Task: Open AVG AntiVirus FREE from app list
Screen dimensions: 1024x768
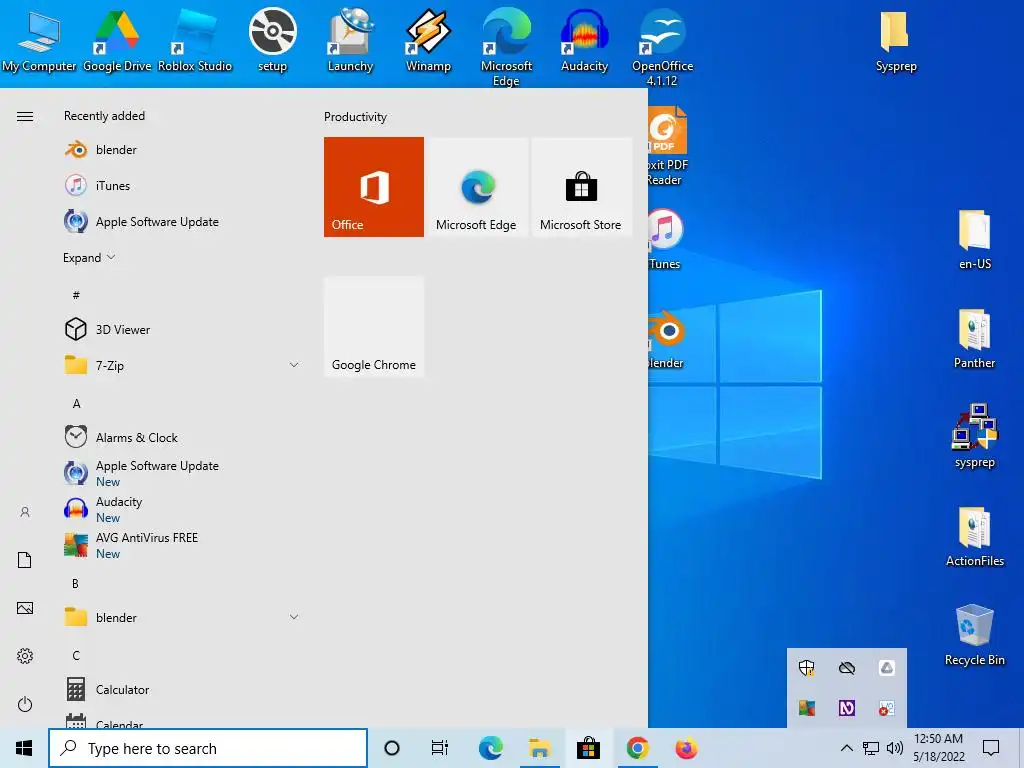Action: click(x=180, y=545)
